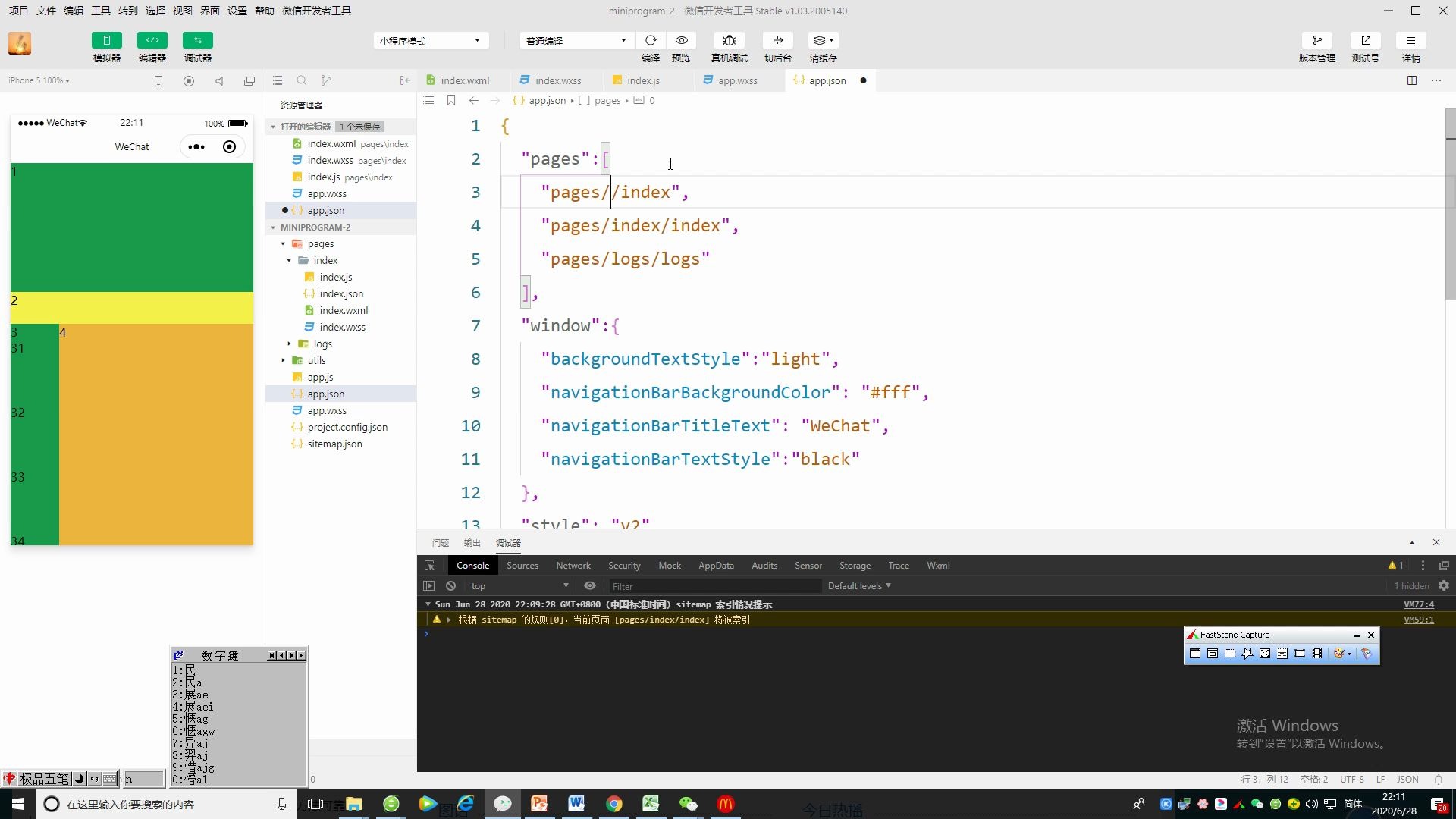Click the compile refresh icon
The image size is (1456, 819).
[x=651, y=40]
